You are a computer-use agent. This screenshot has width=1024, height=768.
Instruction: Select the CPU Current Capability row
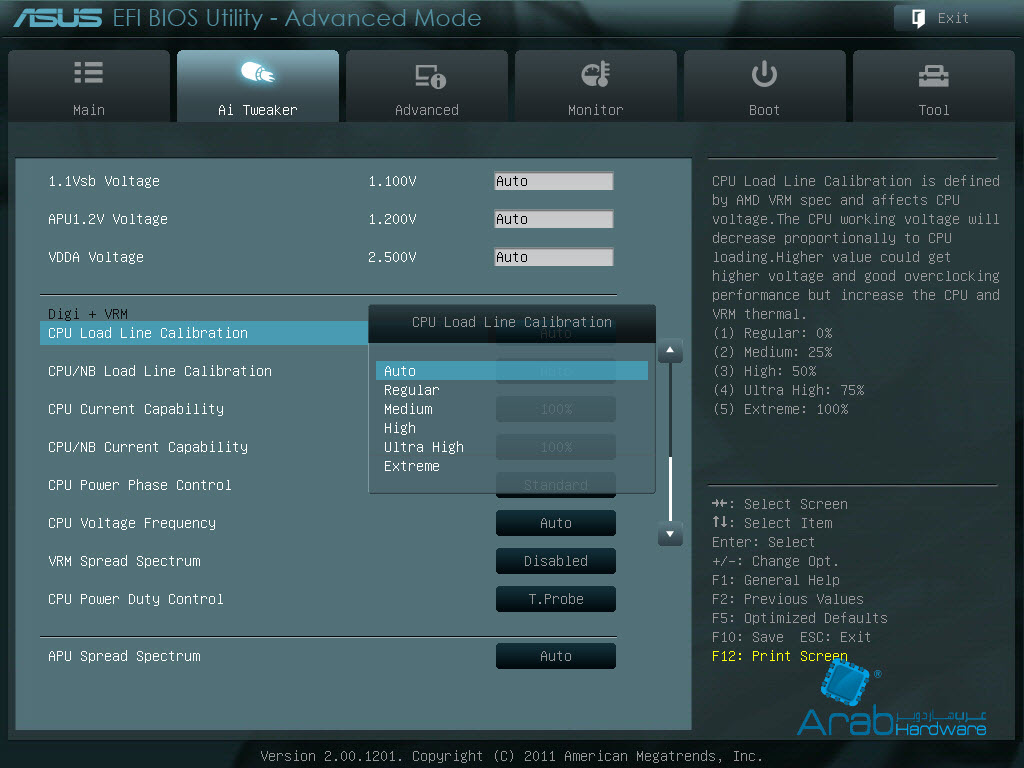[136, 409]
